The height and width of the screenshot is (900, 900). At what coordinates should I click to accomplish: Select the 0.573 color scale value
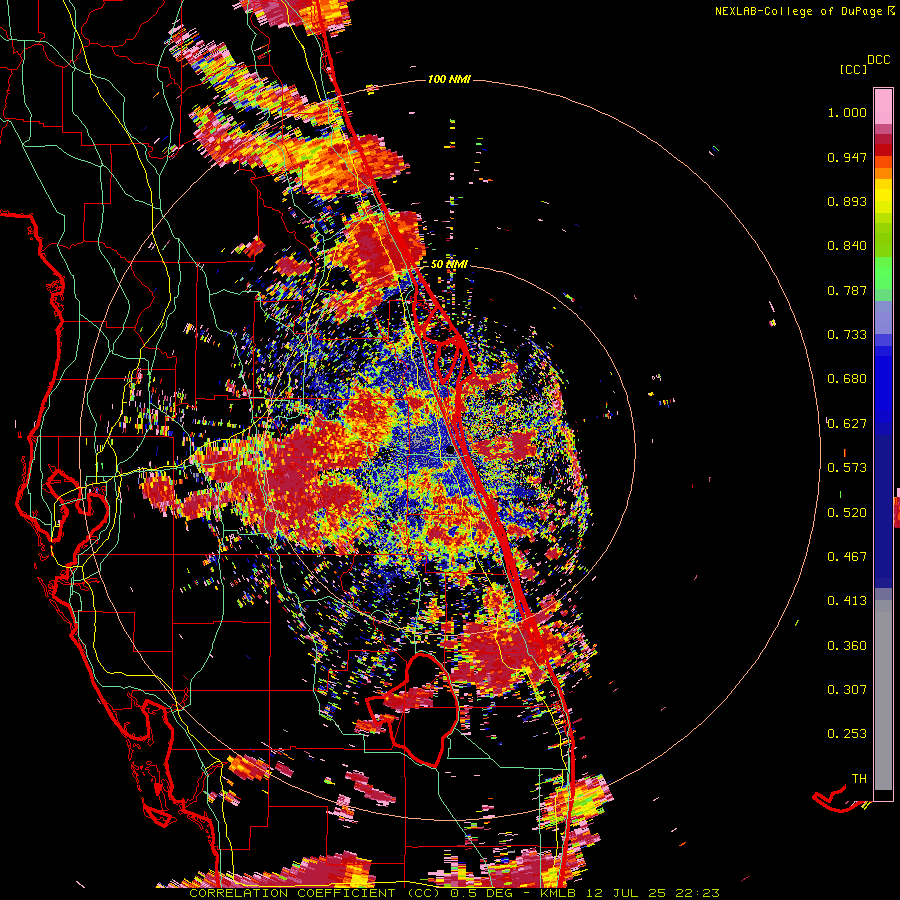[847, 468]
